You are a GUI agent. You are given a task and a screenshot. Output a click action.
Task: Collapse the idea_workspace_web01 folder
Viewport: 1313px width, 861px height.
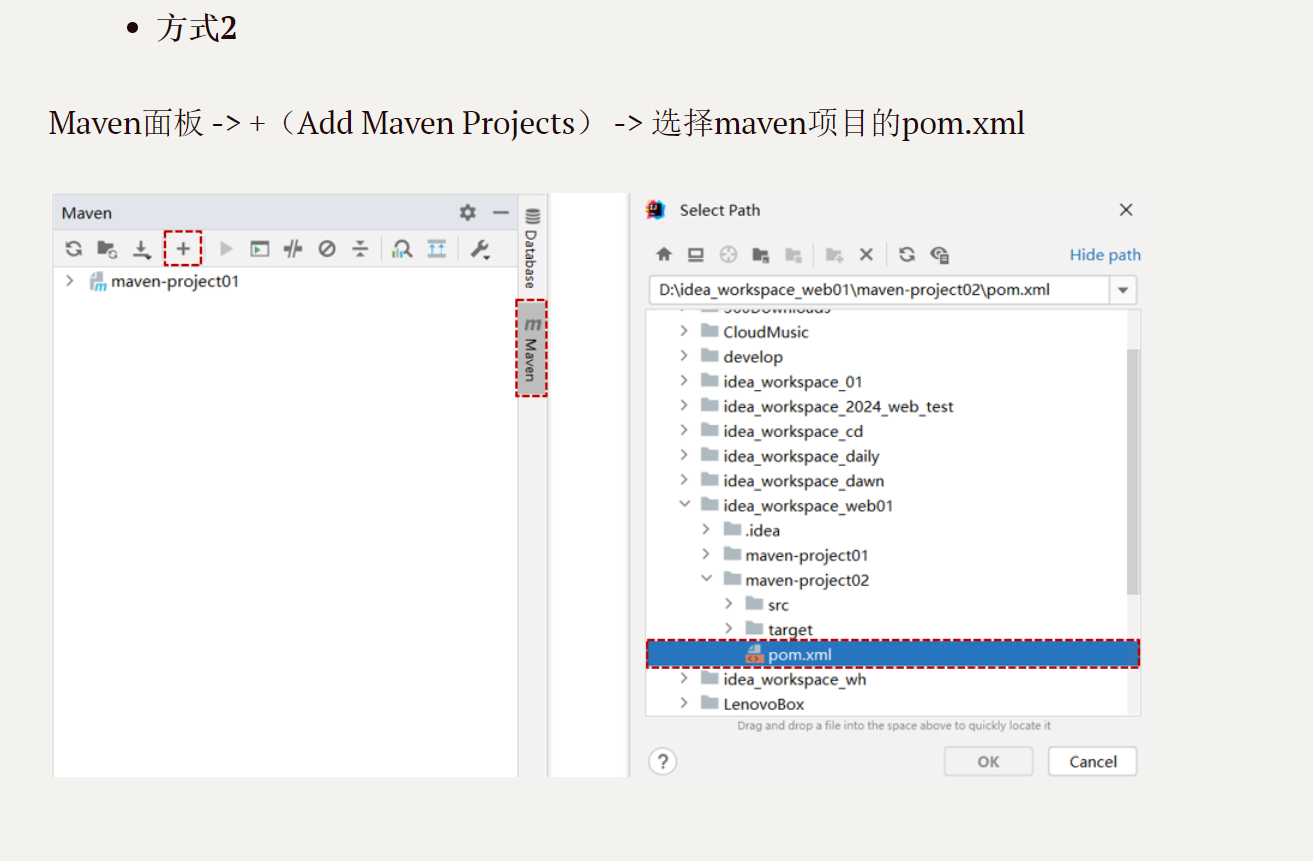pos(684,506)
